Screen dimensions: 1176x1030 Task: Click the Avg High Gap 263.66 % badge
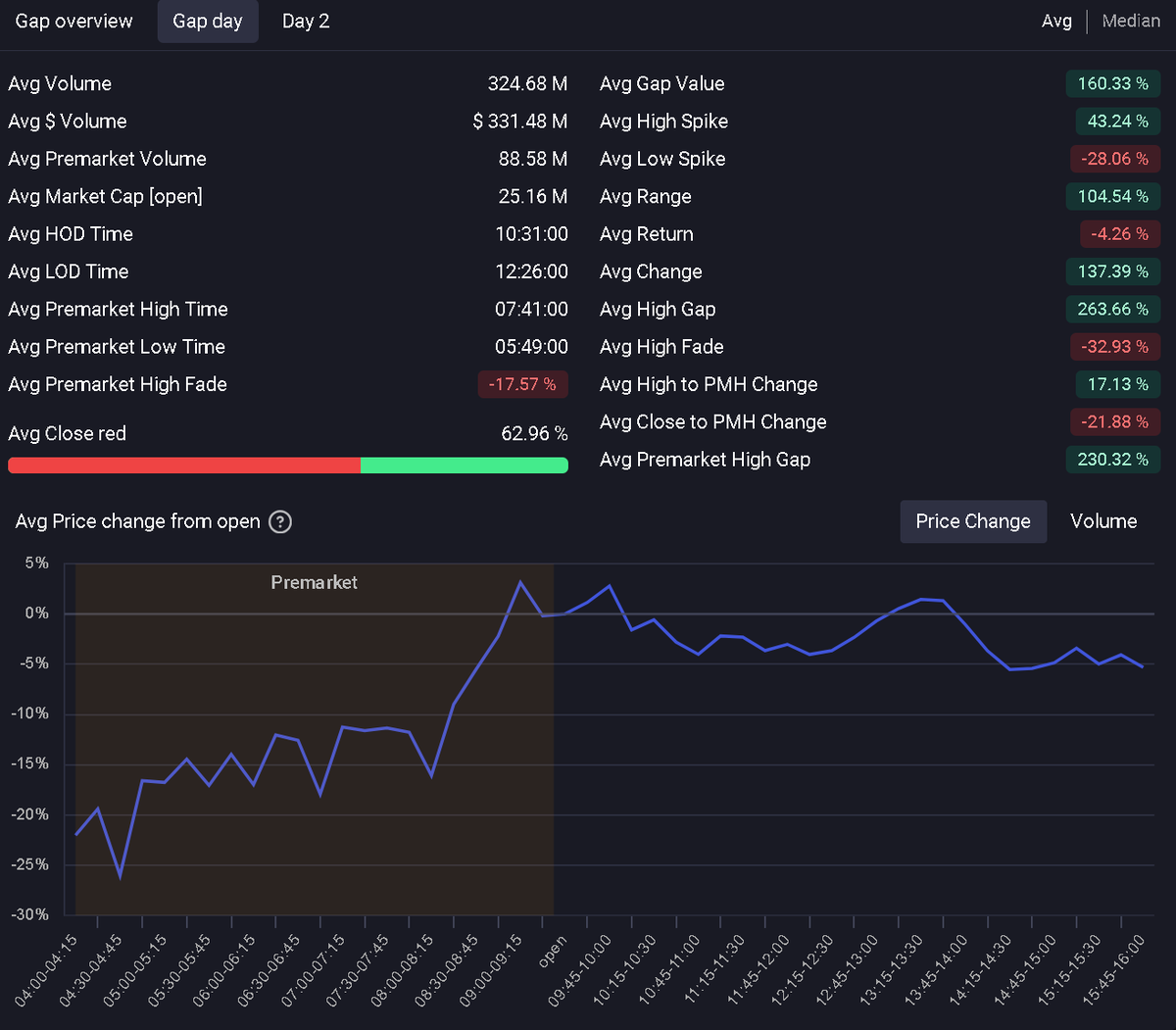(1113, 309)
